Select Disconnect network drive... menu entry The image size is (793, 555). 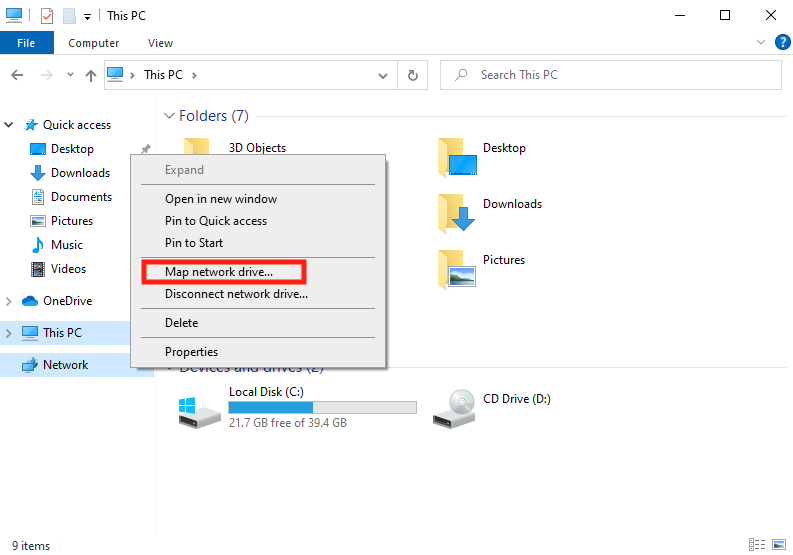click(x=236, y=294)
